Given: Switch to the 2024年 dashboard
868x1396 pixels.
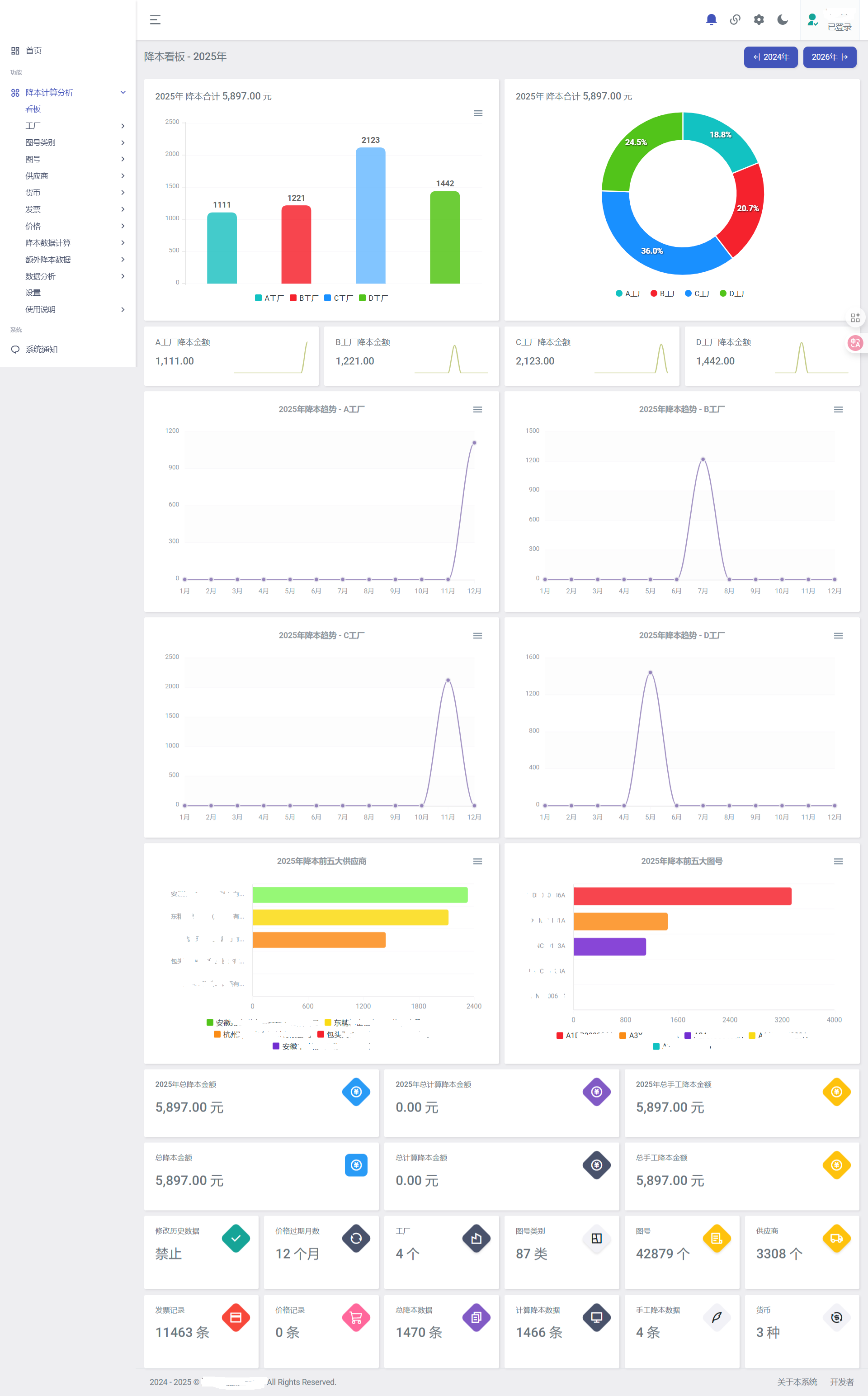Looking at the screenshot, I should [x=770, y=57].
